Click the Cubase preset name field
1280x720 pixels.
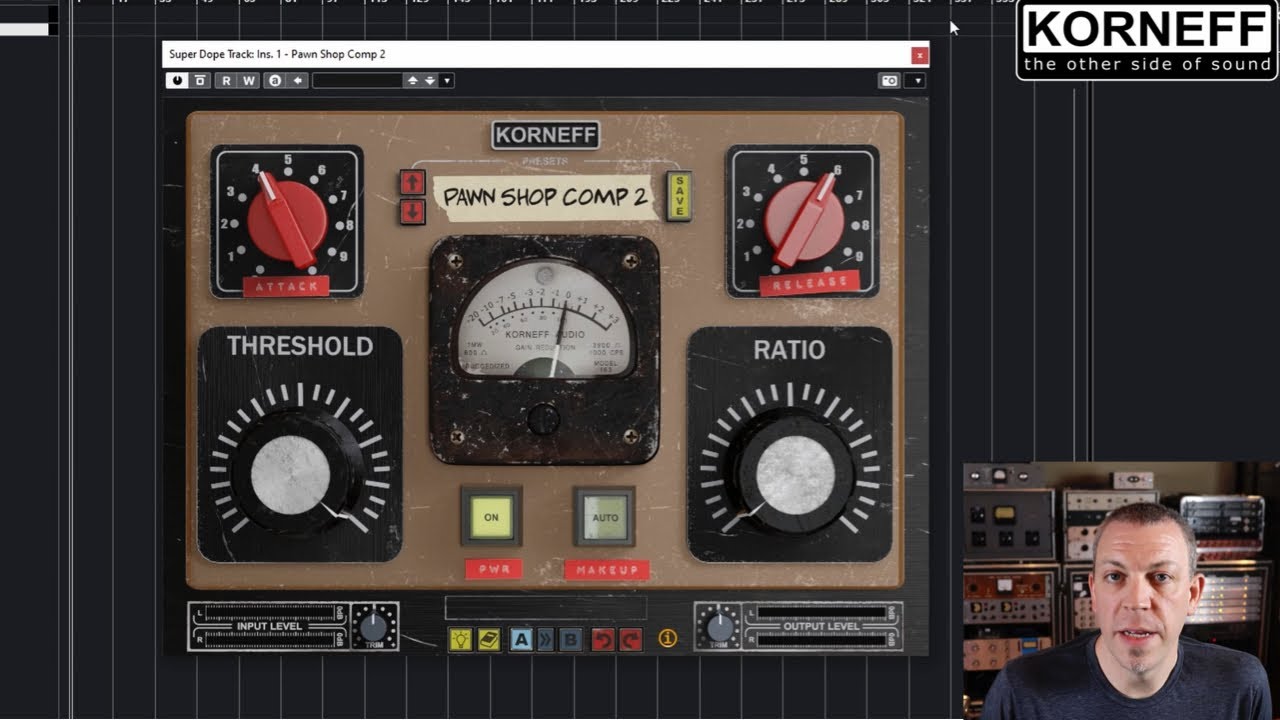[x=357, y=81]
